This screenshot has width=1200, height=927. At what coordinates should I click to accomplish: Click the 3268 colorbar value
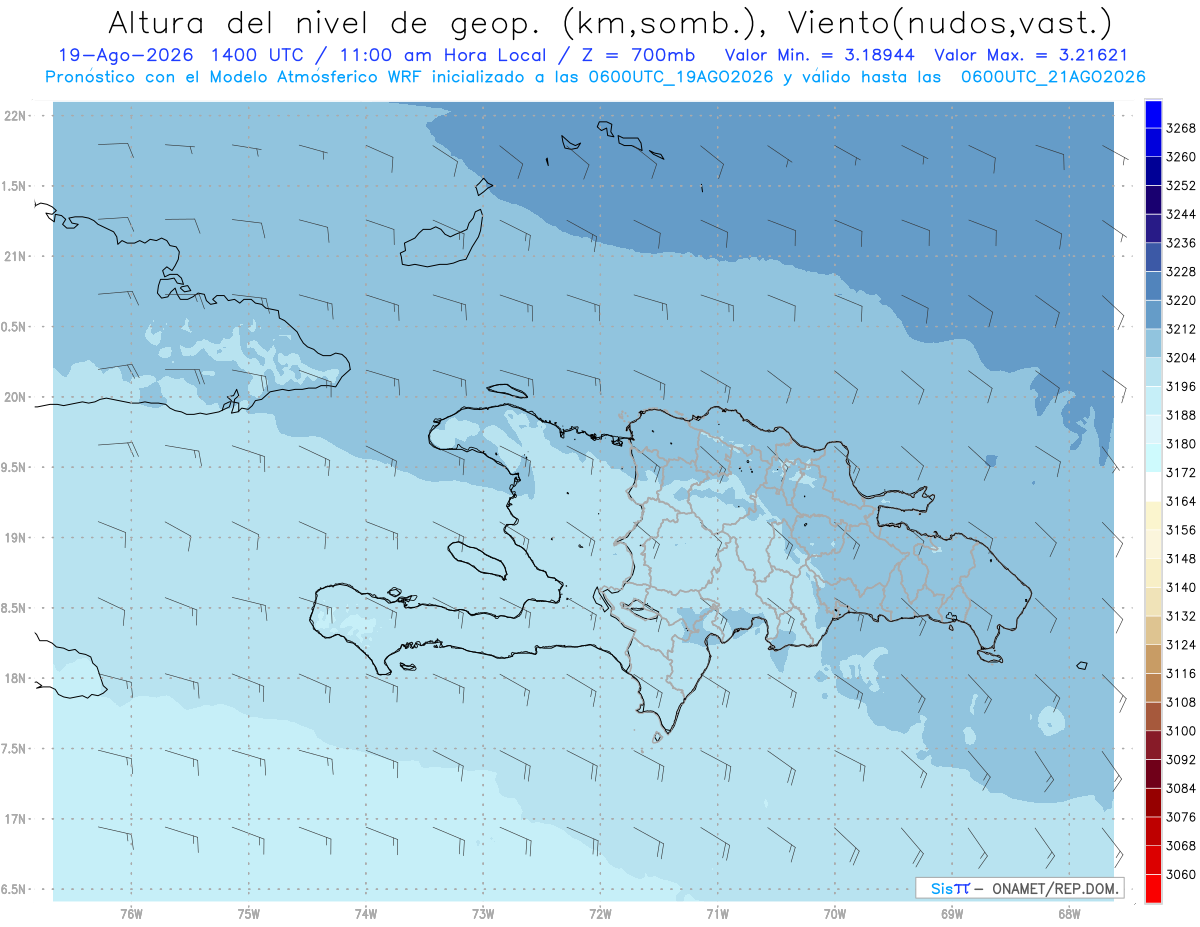1181,128
